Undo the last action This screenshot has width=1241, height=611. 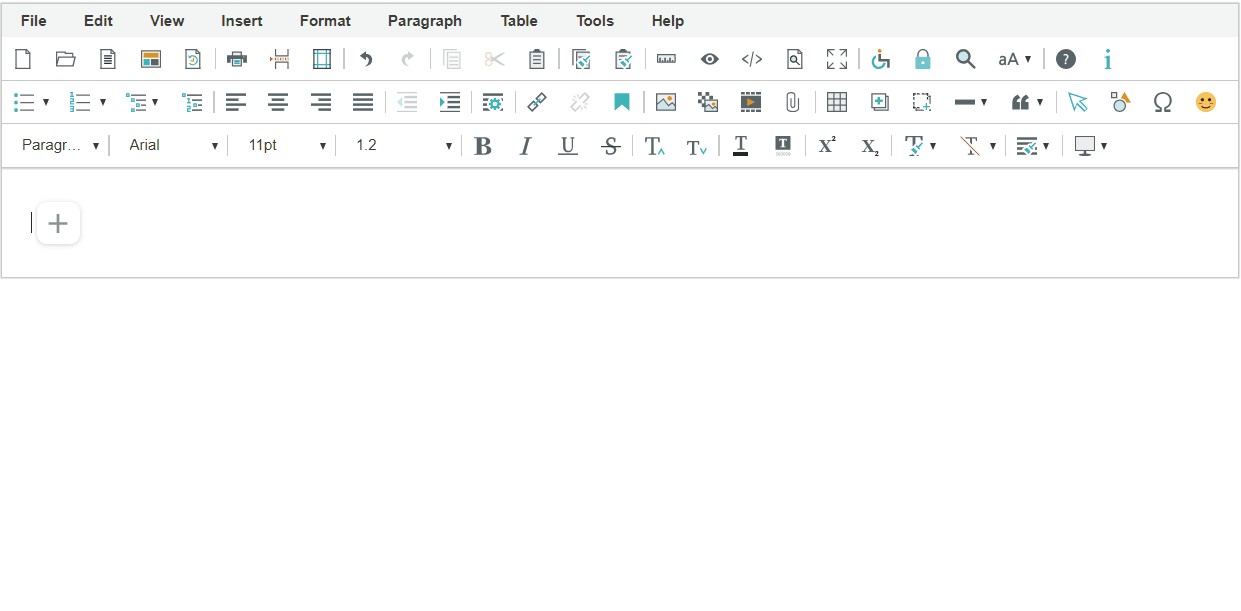(x=366, y=59)
